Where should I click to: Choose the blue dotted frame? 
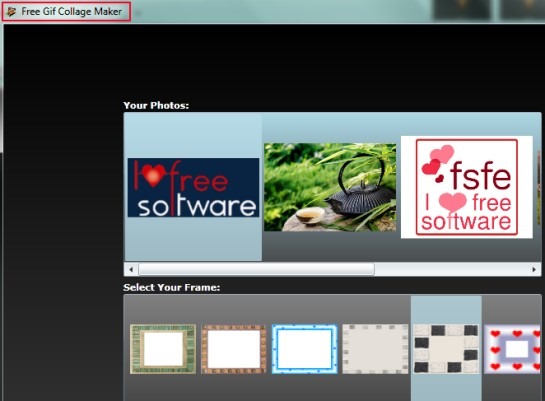click(x=304, y=349)
